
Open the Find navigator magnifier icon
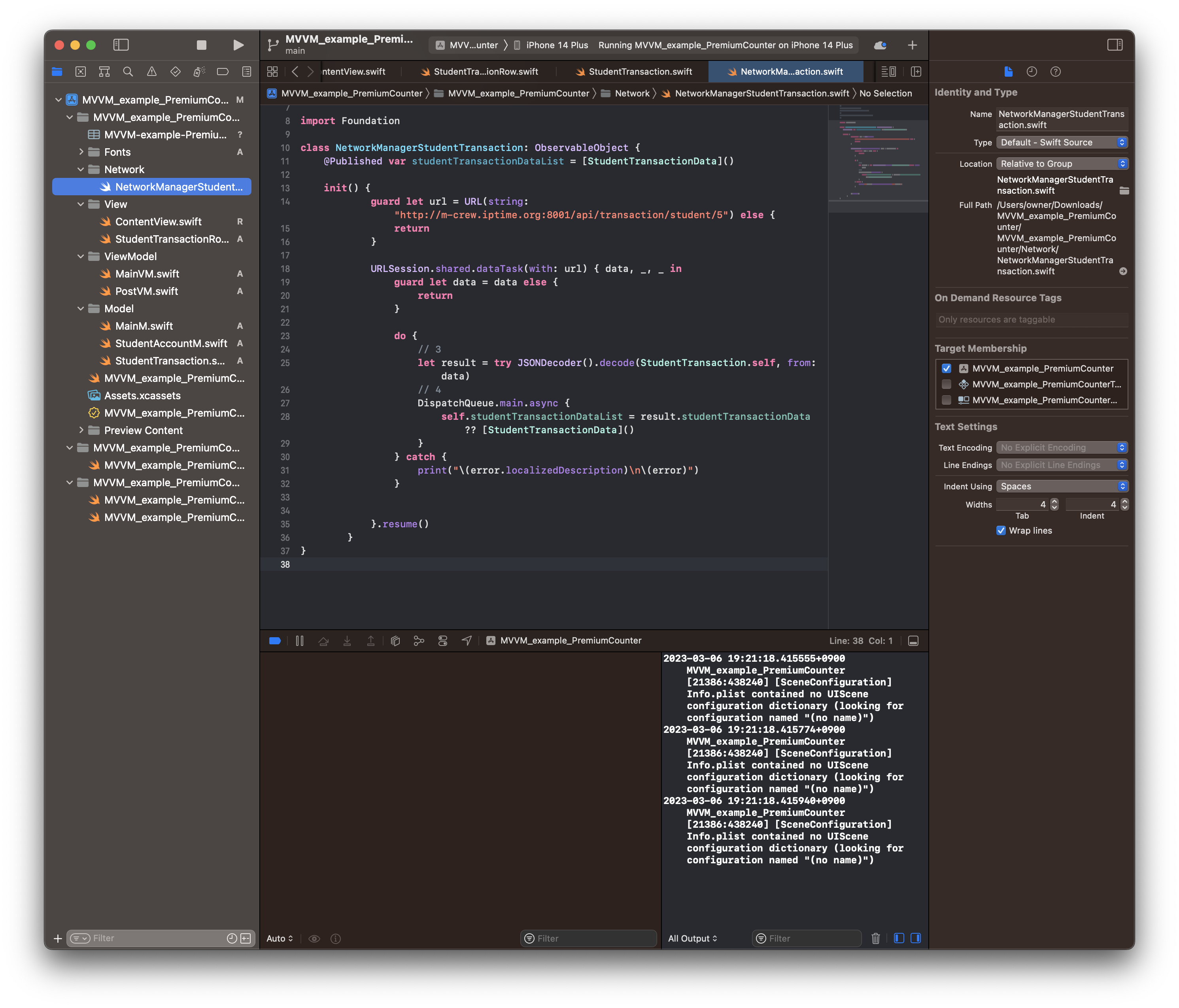pos(128,72)
